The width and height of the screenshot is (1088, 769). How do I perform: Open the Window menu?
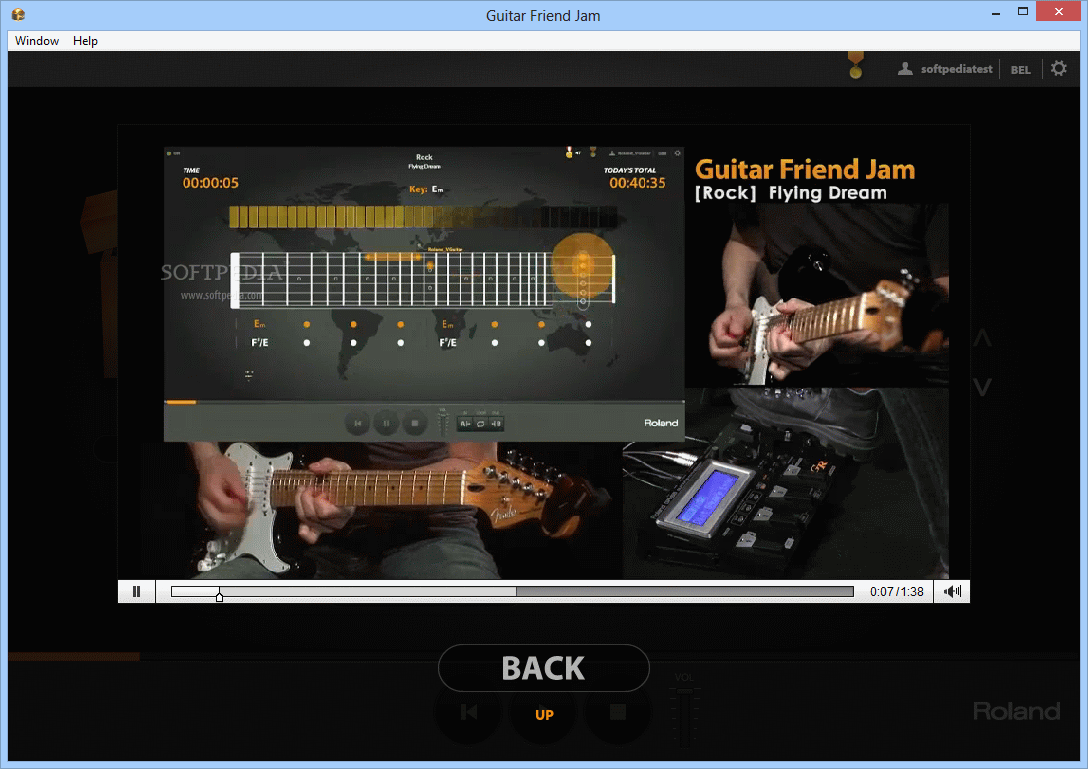click(x=37, y=41)
